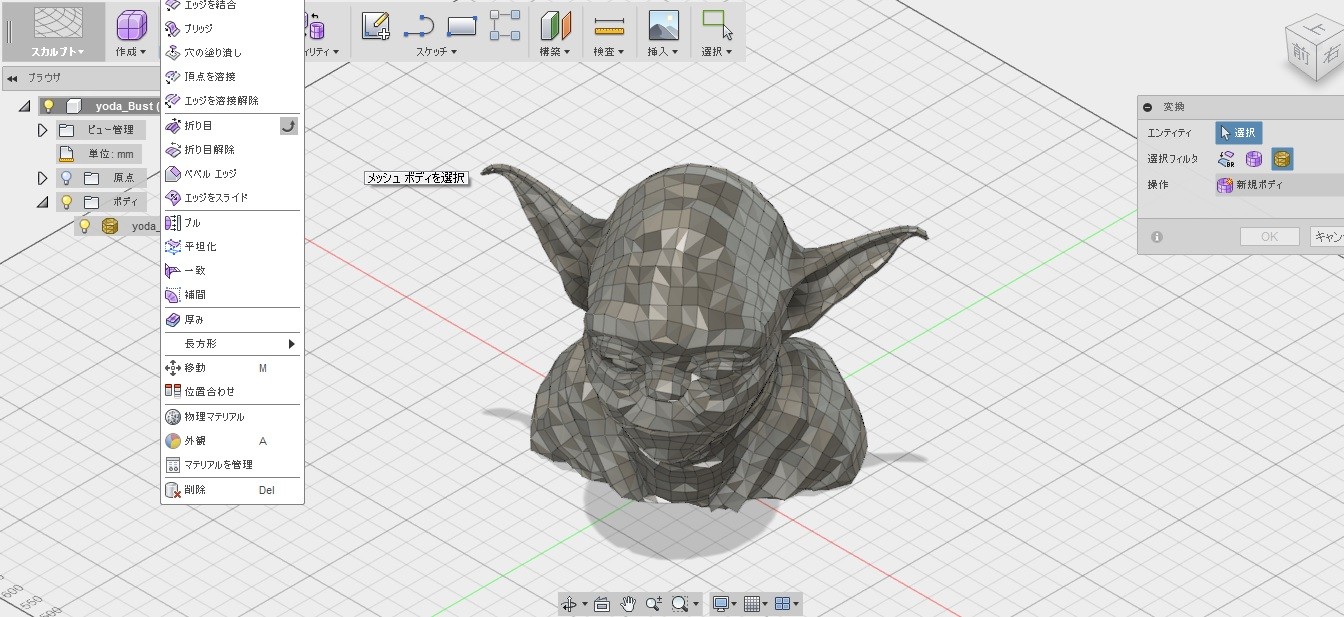Click the Create Sketch icon
This screenshot has width=1344, height=617.
coord(376,25)
